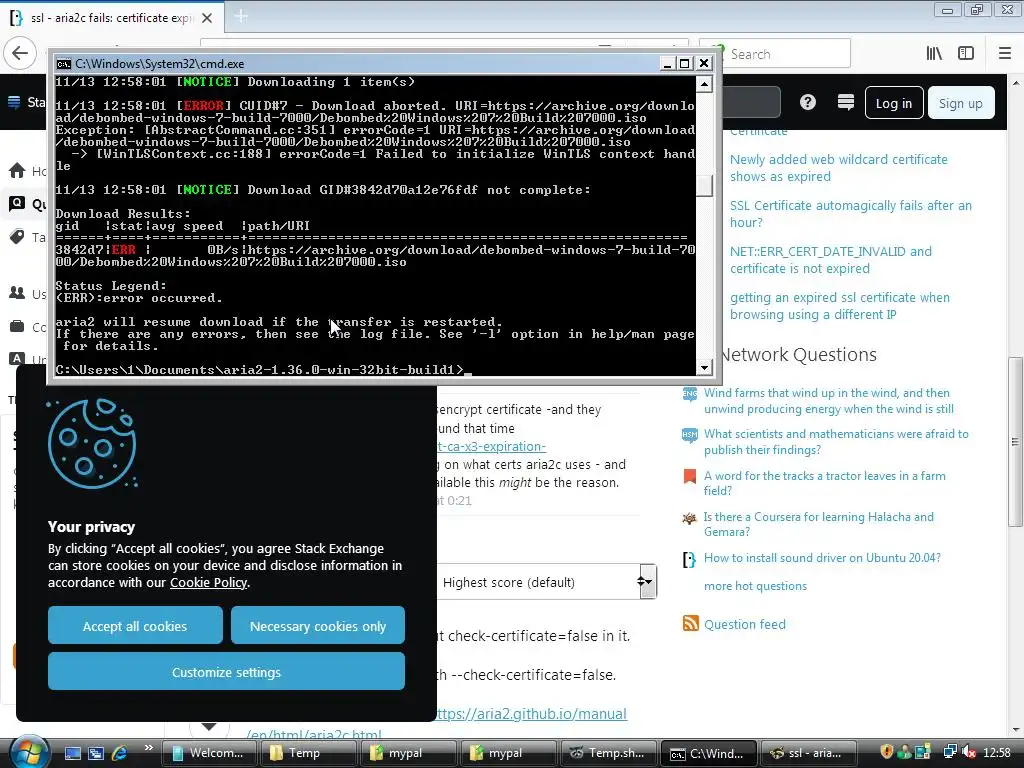This screenshot has height=768, width=1024.
Task: Open the Stack Exchange menu lines icon
Action: [x=14, y=102]
